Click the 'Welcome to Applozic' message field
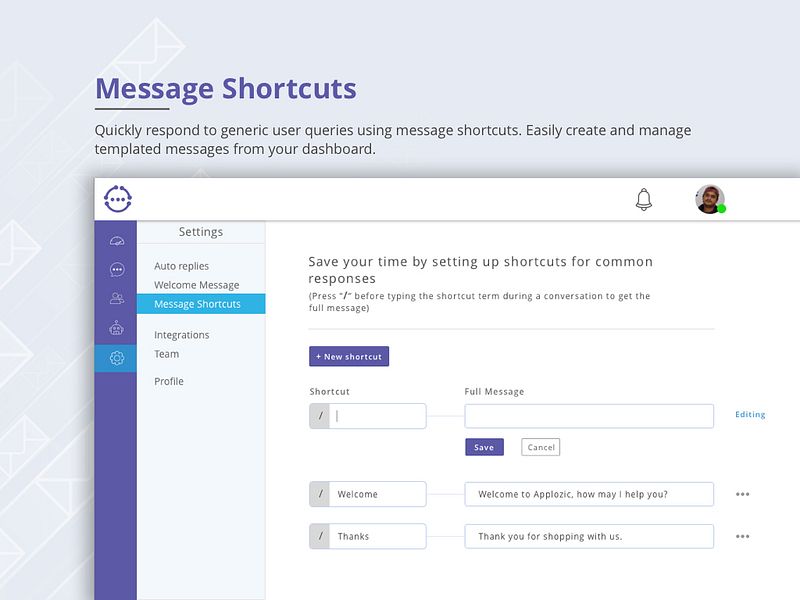 click(589, 494)
